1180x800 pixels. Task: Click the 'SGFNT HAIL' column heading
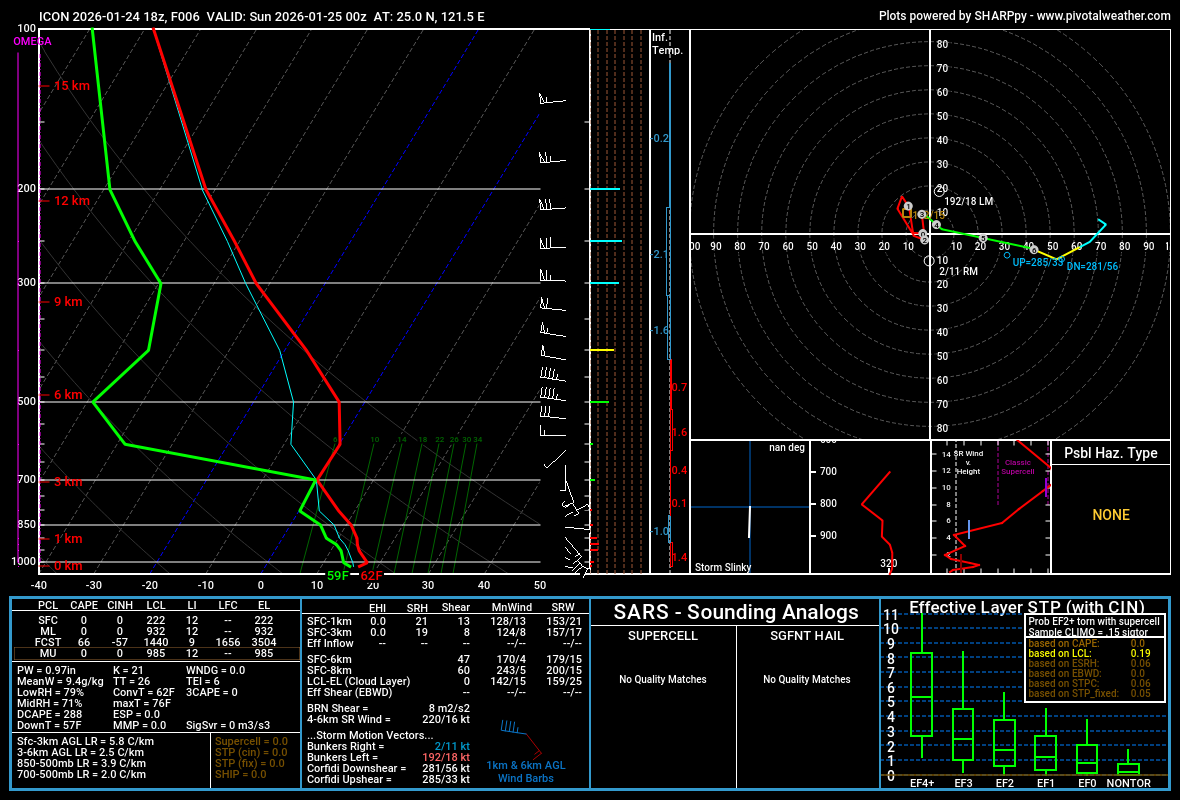click(x=806, y=636)
